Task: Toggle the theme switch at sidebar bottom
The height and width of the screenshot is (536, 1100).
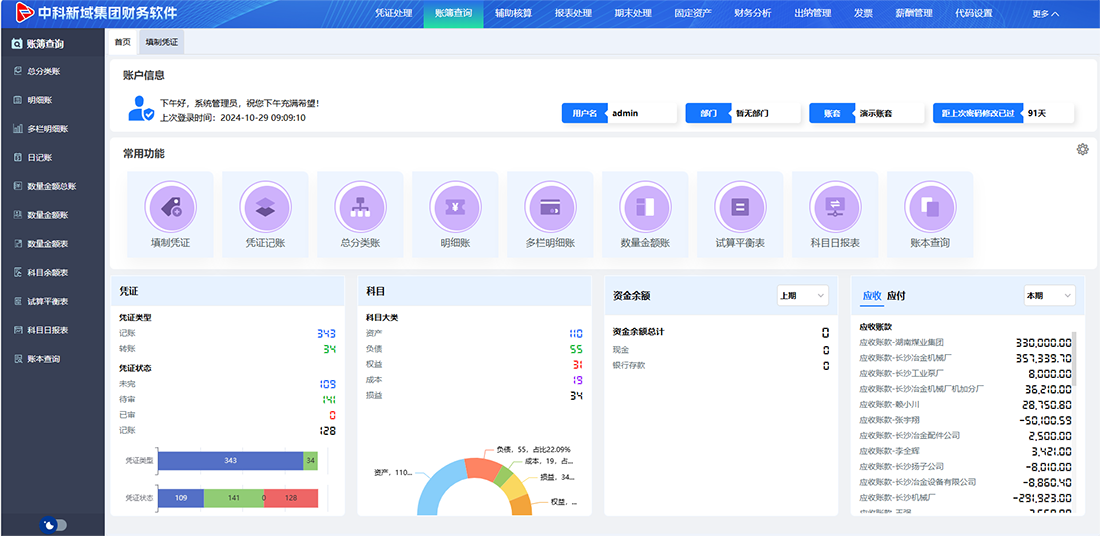Action: (53, 525)
